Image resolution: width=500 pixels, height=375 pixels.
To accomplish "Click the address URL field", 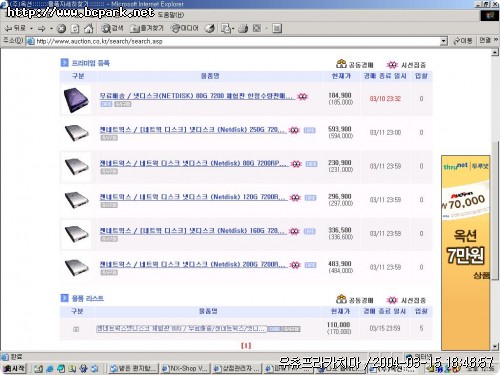I will point(237,41).
